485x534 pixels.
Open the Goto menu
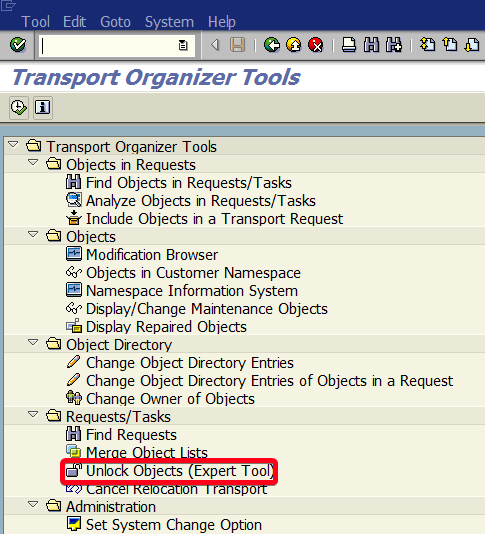pyautogui.click(x=115, y=22)
